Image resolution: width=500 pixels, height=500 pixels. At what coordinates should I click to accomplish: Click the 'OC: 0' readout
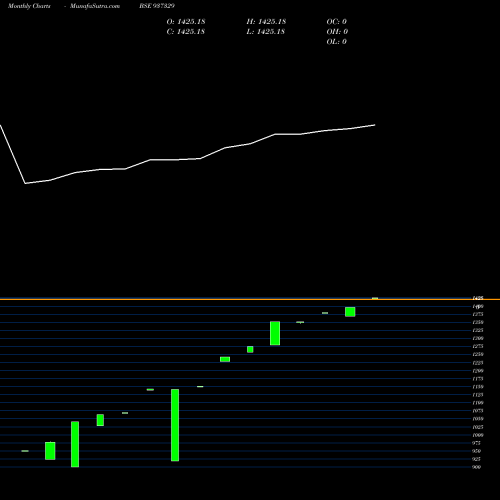337,22
